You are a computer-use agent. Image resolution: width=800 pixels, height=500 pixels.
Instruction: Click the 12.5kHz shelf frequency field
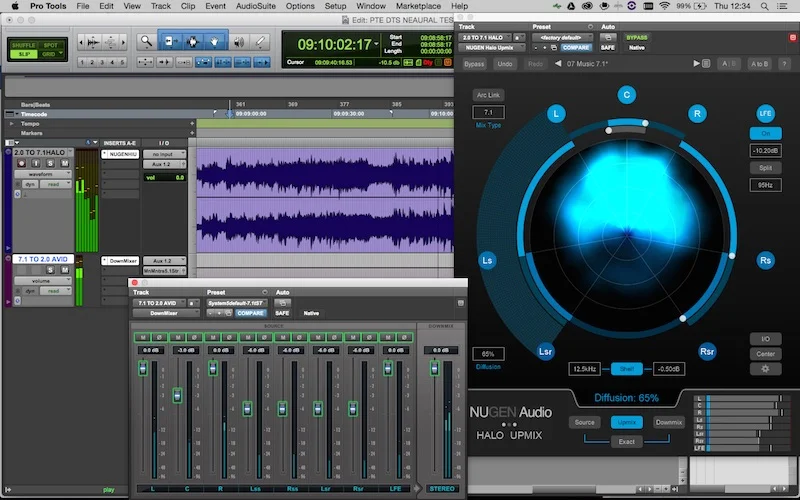click(584, 369)
